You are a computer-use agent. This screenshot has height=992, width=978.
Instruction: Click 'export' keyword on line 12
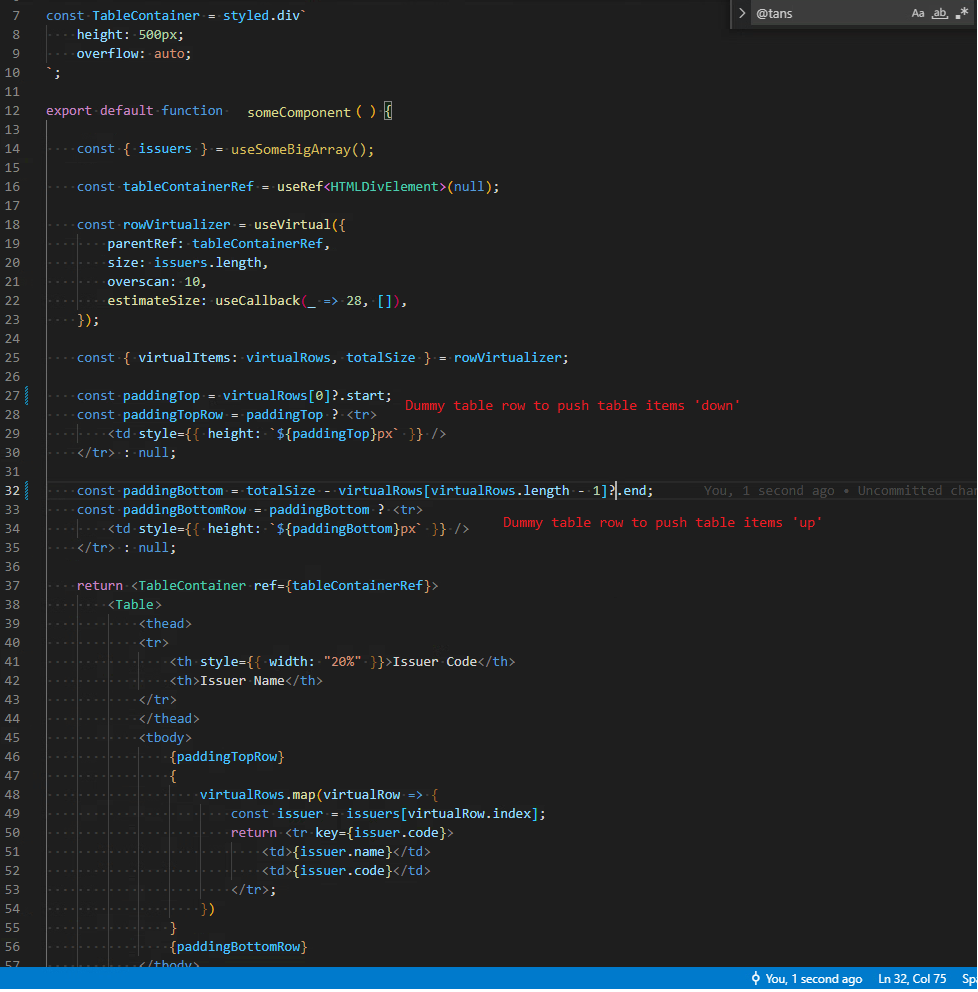69,111
